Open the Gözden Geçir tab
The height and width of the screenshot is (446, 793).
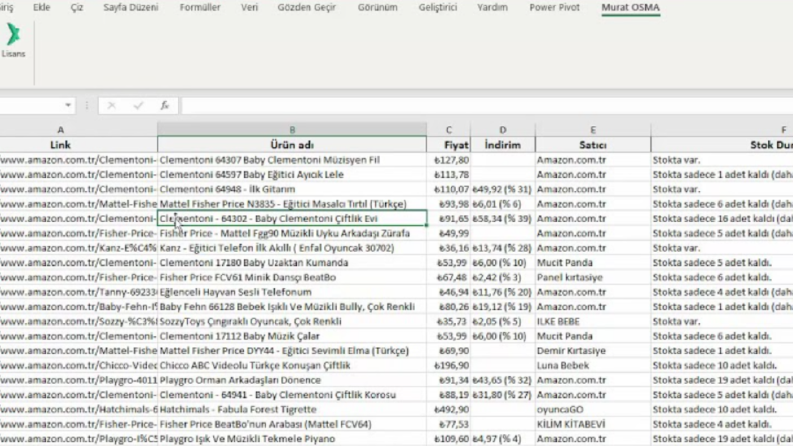[306, 7]
